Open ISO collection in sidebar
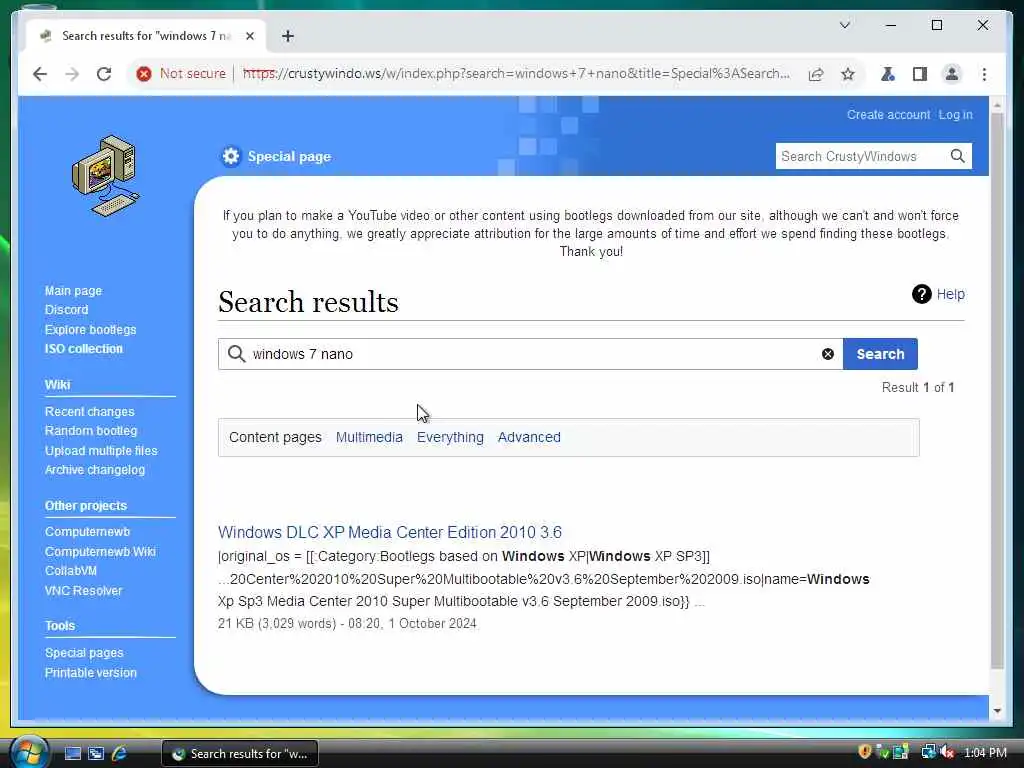 click(x=84, y=349)
